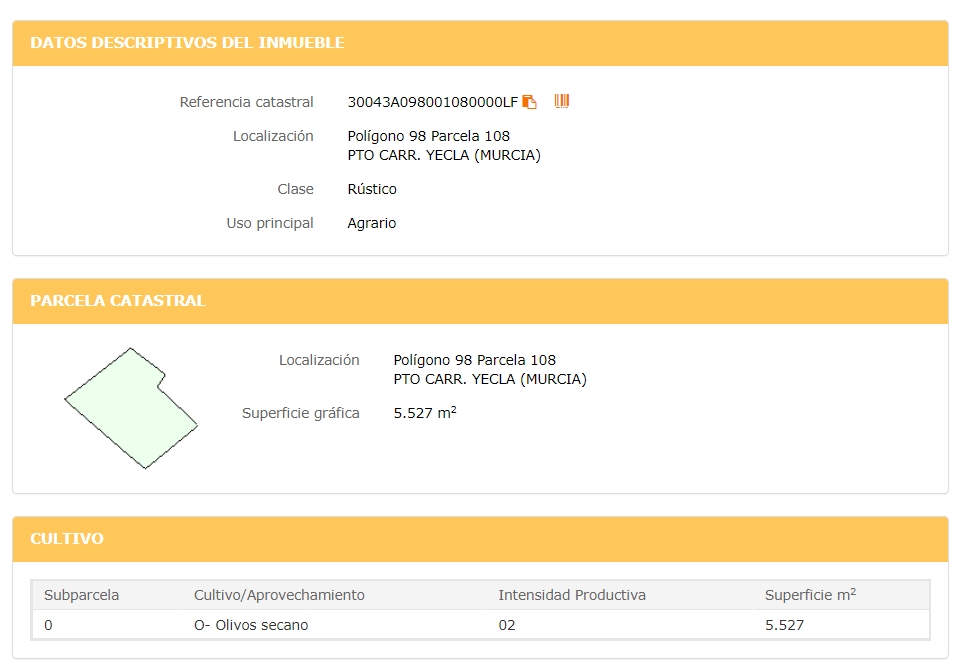977x670 pixels.
Task: Click the 'Cultivo/Aprovechamiento' column header
Action: point(279,595)
